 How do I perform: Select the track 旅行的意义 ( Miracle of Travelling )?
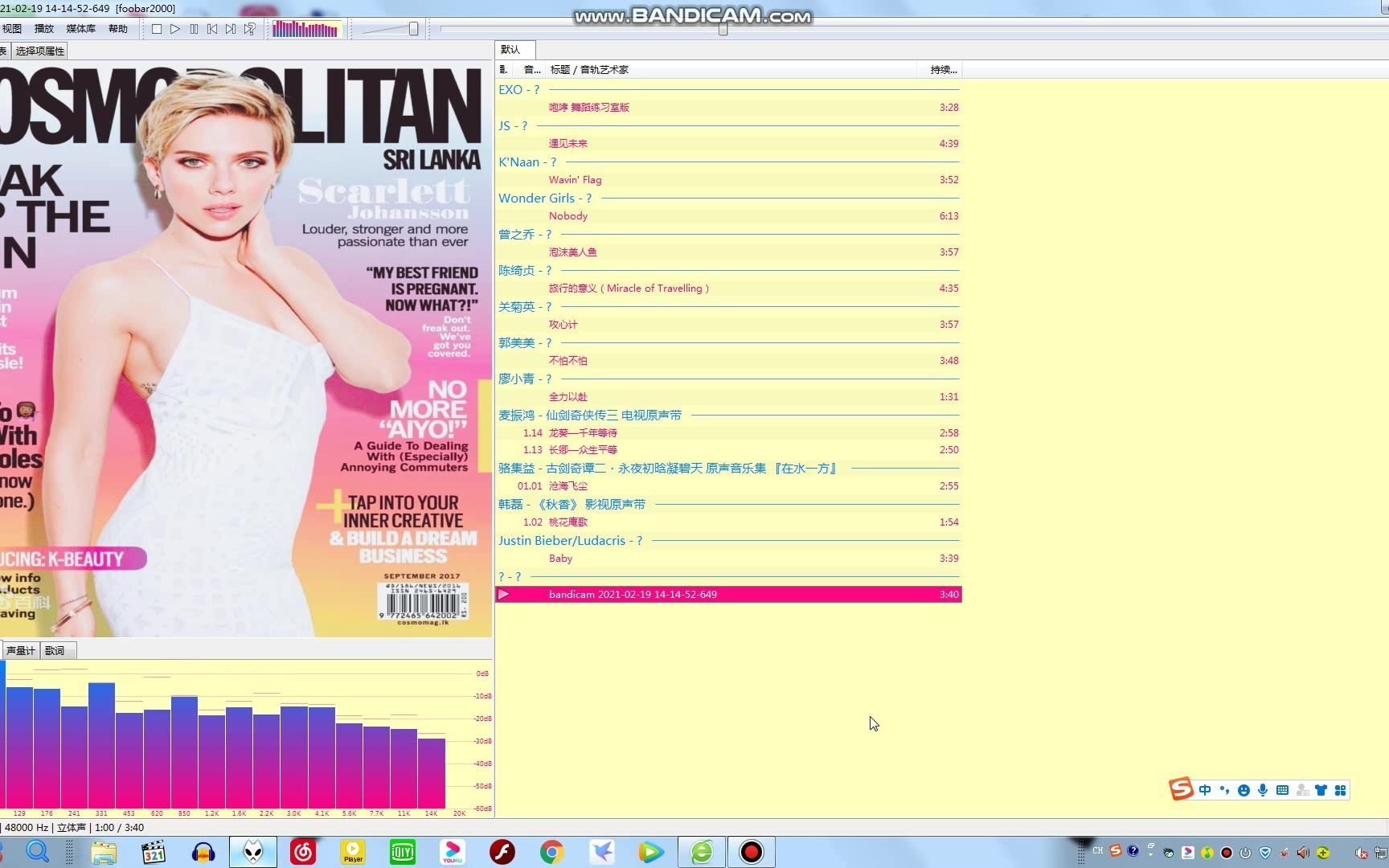[728, 288]
